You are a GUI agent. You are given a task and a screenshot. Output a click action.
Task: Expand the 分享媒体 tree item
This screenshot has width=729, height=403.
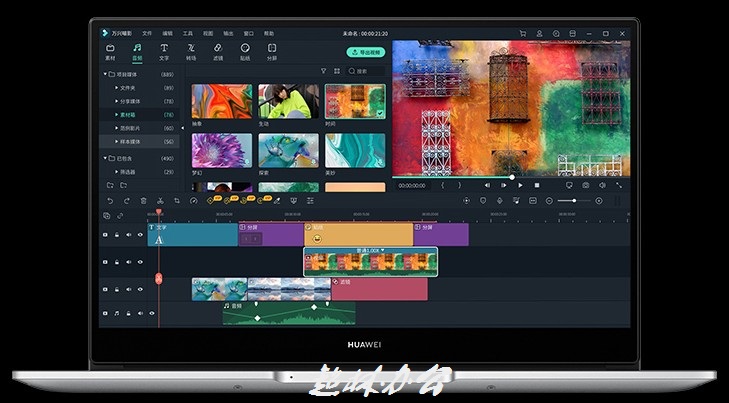[x=117, y=101]
